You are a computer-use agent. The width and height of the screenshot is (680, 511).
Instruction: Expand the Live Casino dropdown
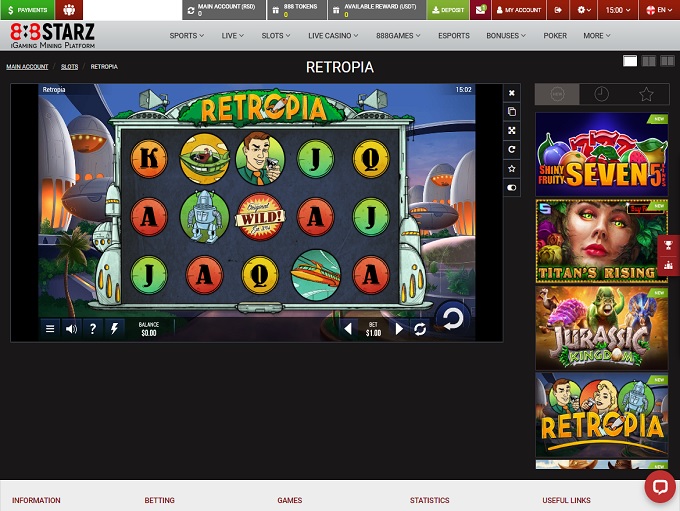click(x=336, y=35)
